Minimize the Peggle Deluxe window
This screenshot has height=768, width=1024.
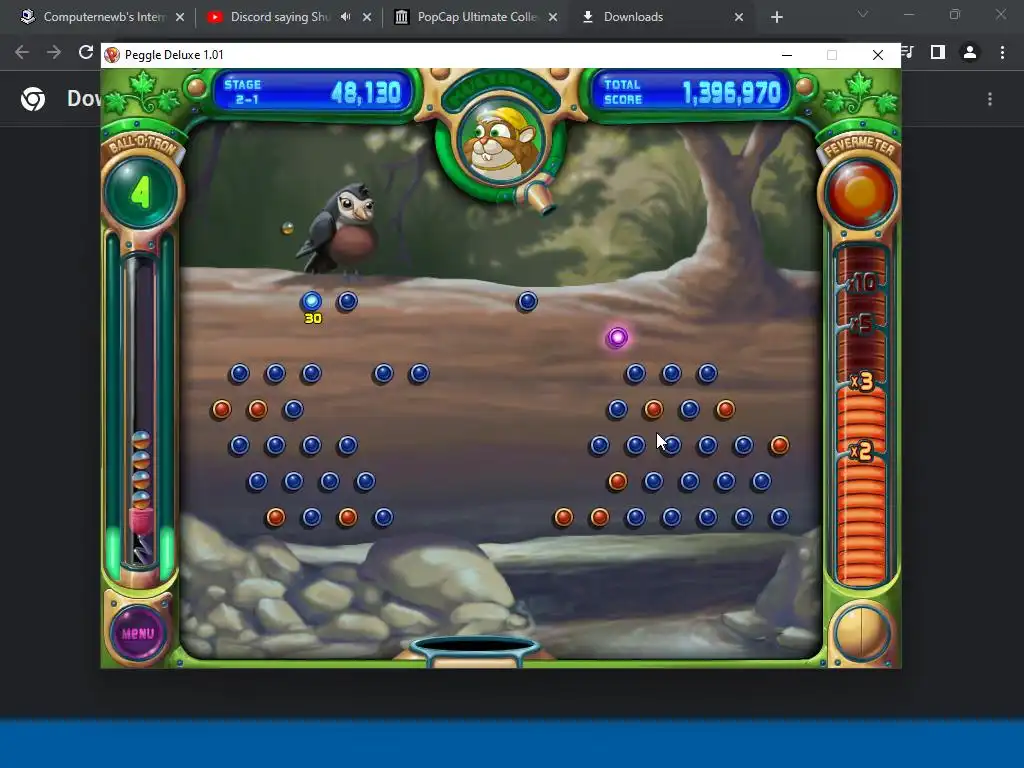click(787, 55)
